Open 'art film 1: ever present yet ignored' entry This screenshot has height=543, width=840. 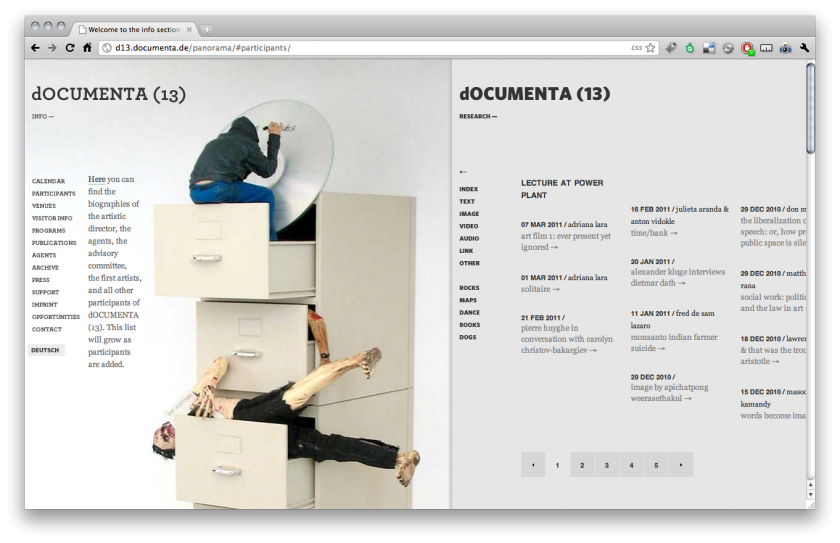[565, 242]
